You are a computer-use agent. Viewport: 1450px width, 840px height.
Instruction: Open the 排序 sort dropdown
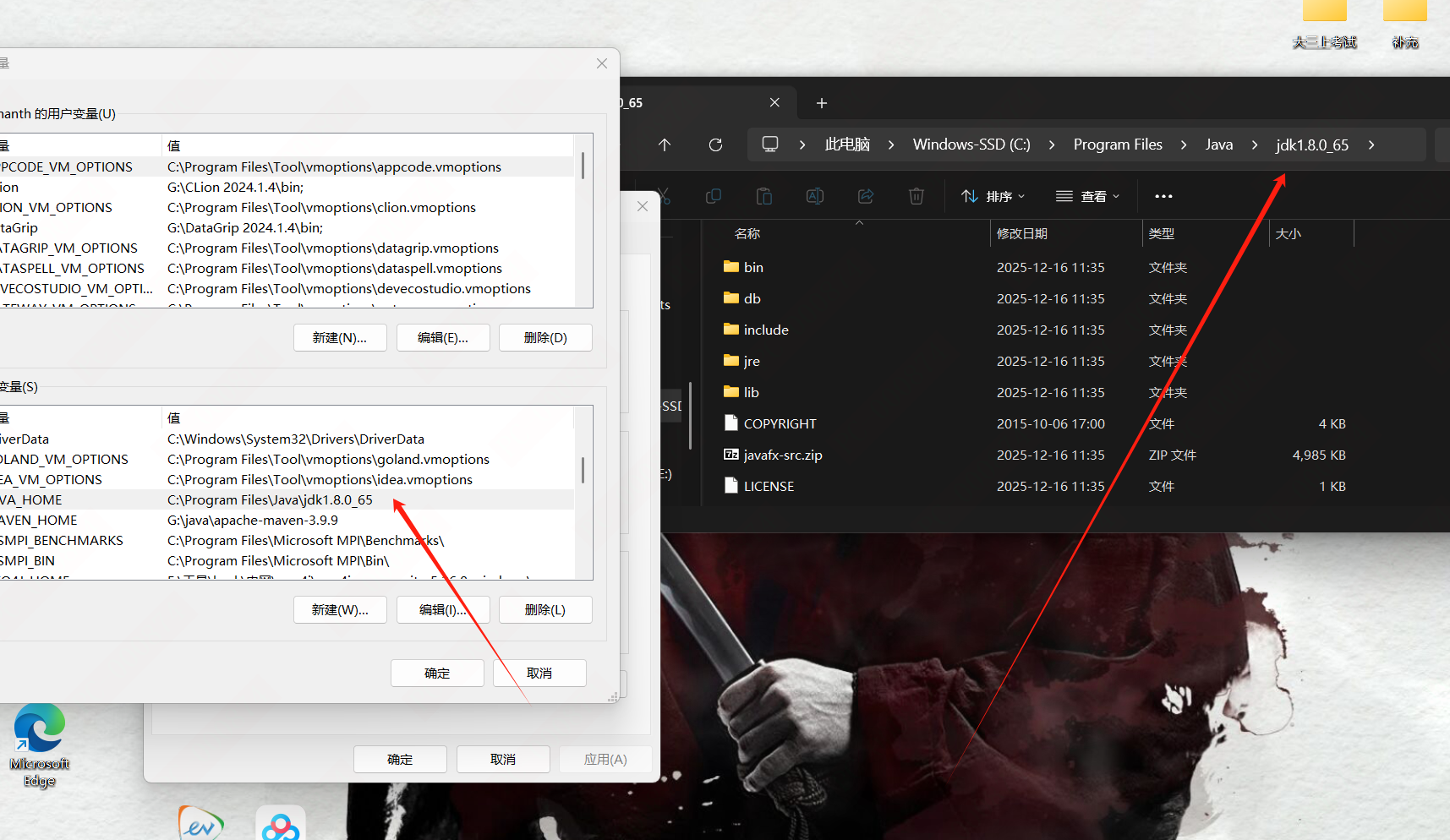(x=993, y=196)
